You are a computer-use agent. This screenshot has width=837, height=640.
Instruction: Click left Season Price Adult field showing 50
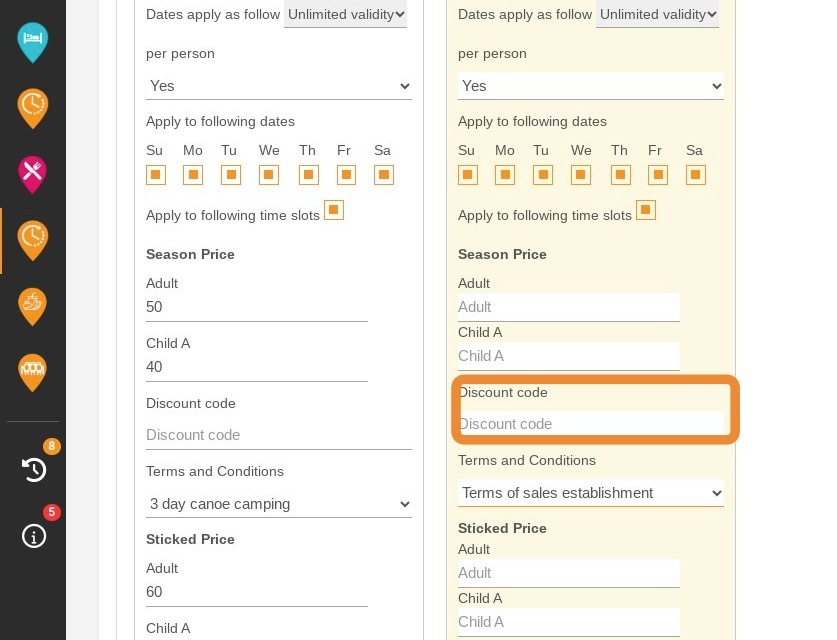pyautogui.click(x=257, y=307)
